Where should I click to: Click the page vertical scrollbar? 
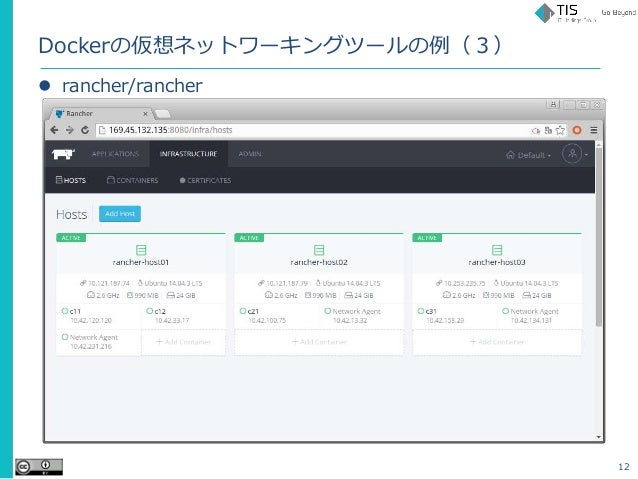(599, 236)
